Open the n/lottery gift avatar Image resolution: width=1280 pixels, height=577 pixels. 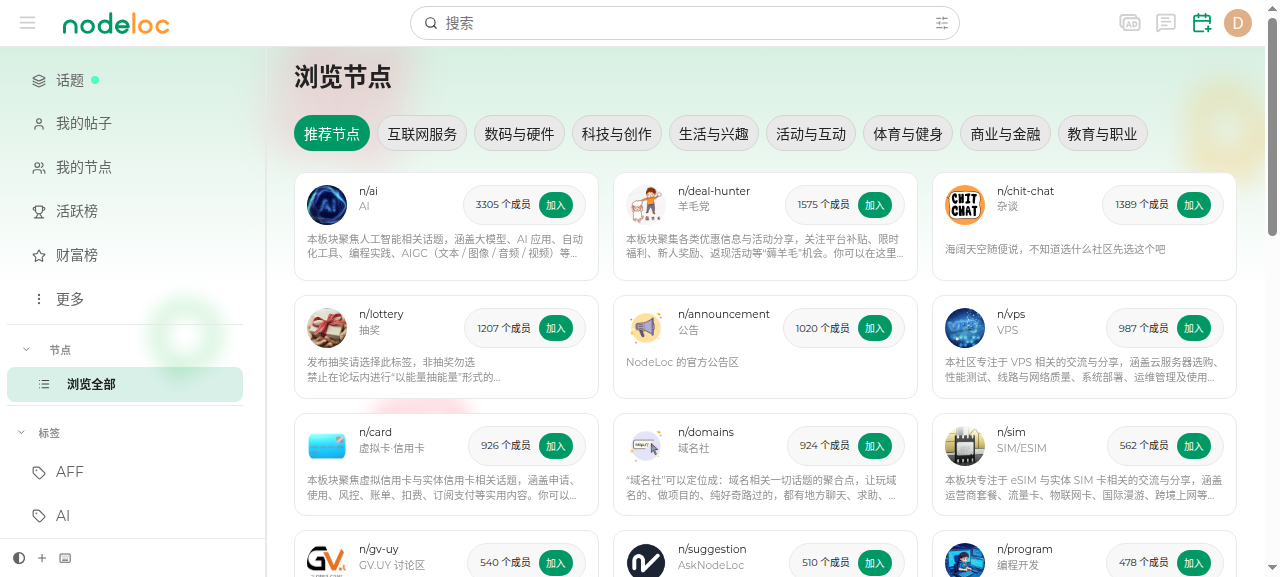coord(327,328)
